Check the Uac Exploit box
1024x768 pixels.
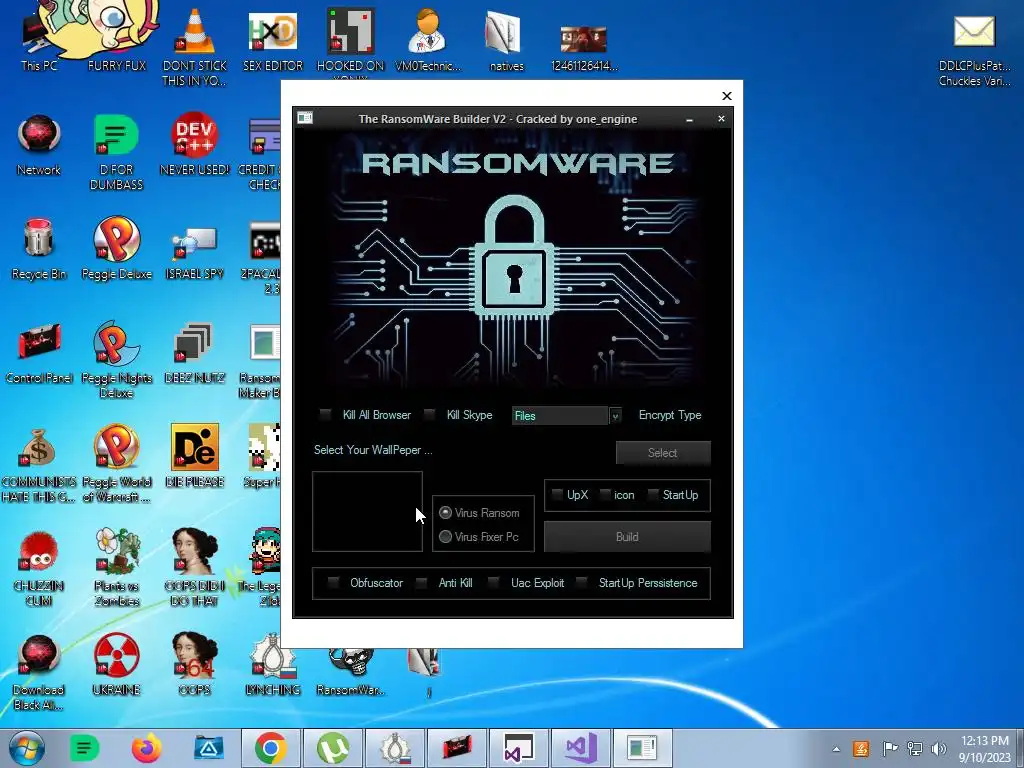(x=494, y=583)
